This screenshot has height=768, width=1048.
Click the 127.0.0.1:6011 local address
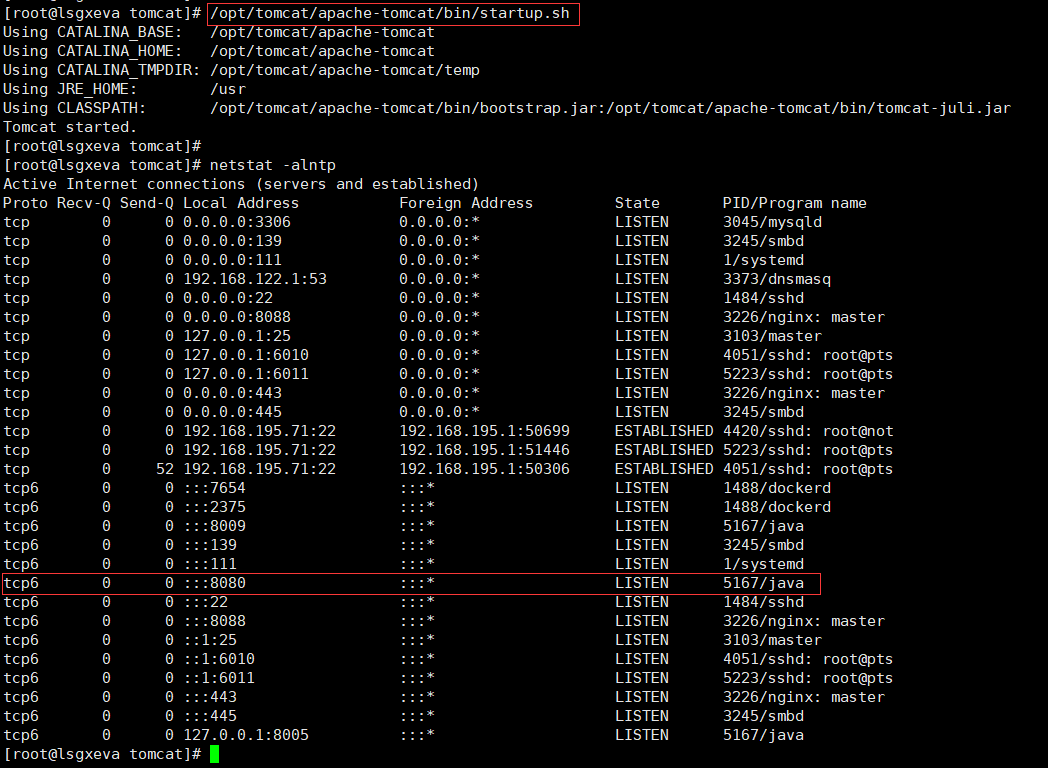[246, 374]
